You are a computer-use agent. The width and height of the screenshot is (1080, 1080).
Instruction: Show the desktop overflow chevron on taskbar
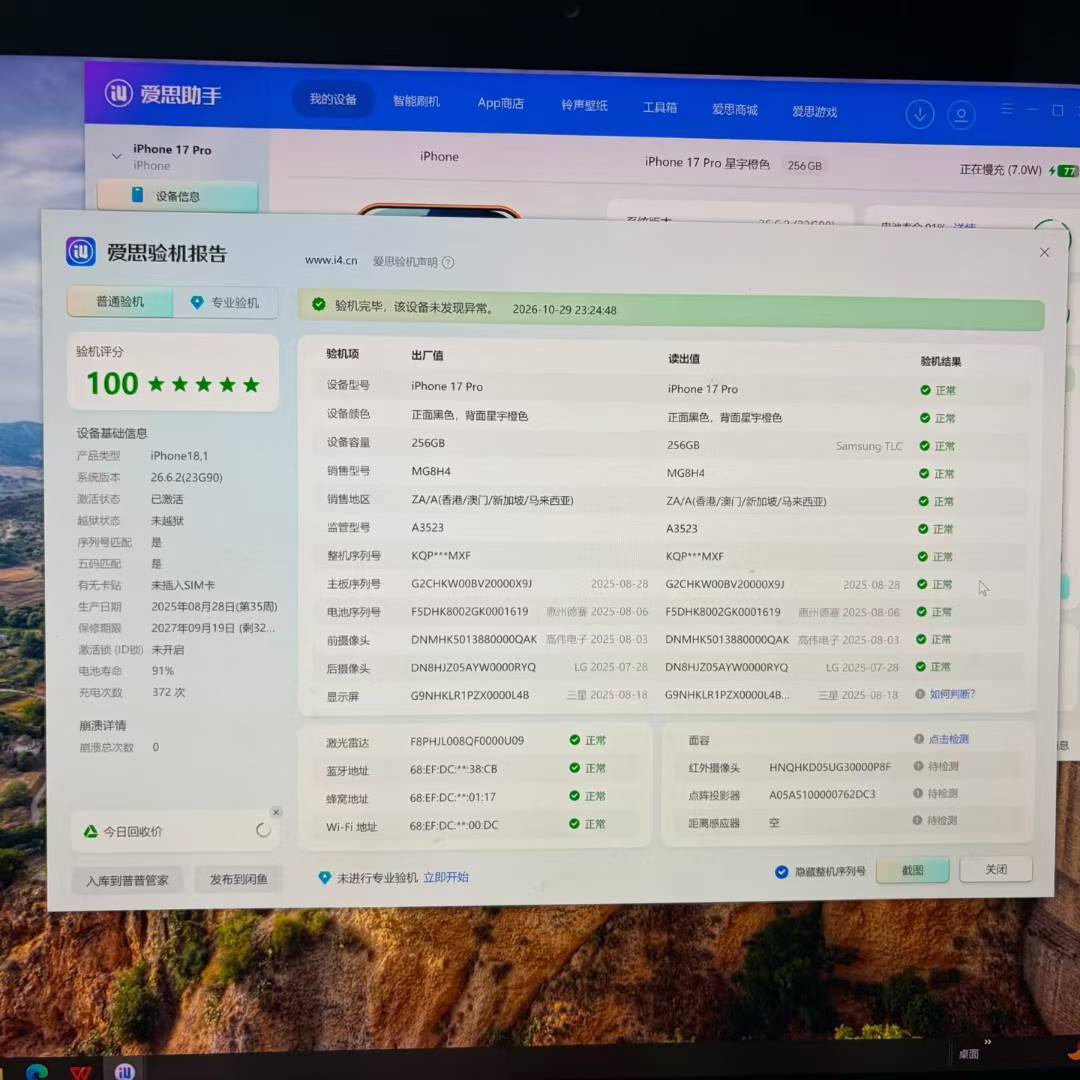988,1041
